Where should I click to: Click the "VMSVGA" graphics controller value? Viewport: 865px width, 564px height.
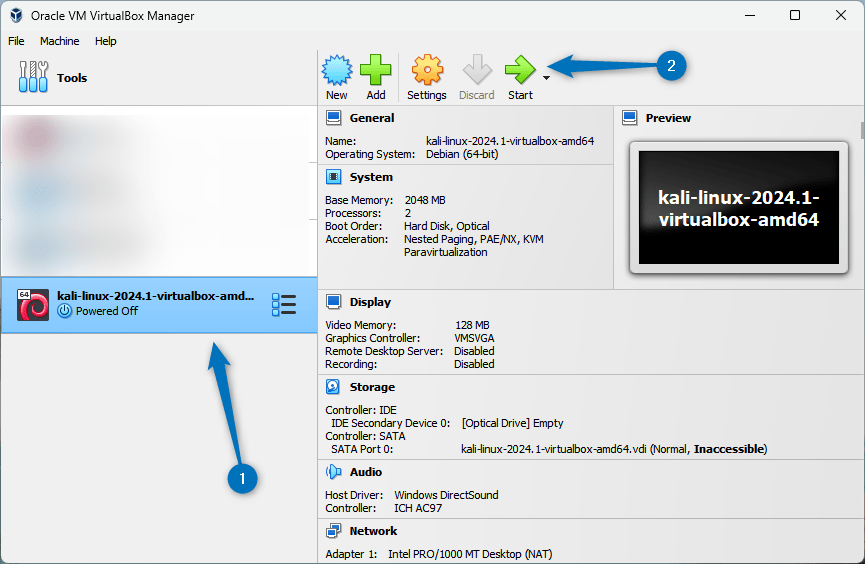(474, 338)
